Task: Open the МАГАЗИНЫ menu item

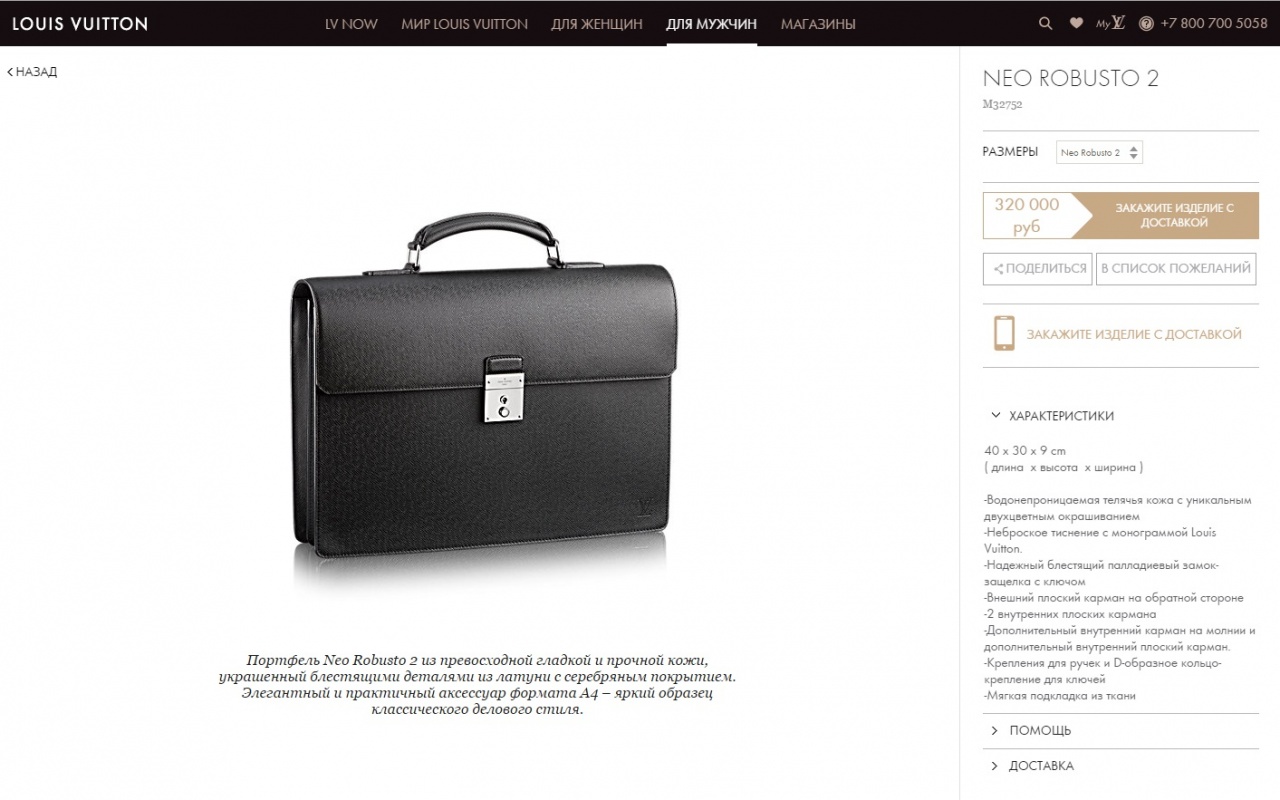Action: (818, 24)
